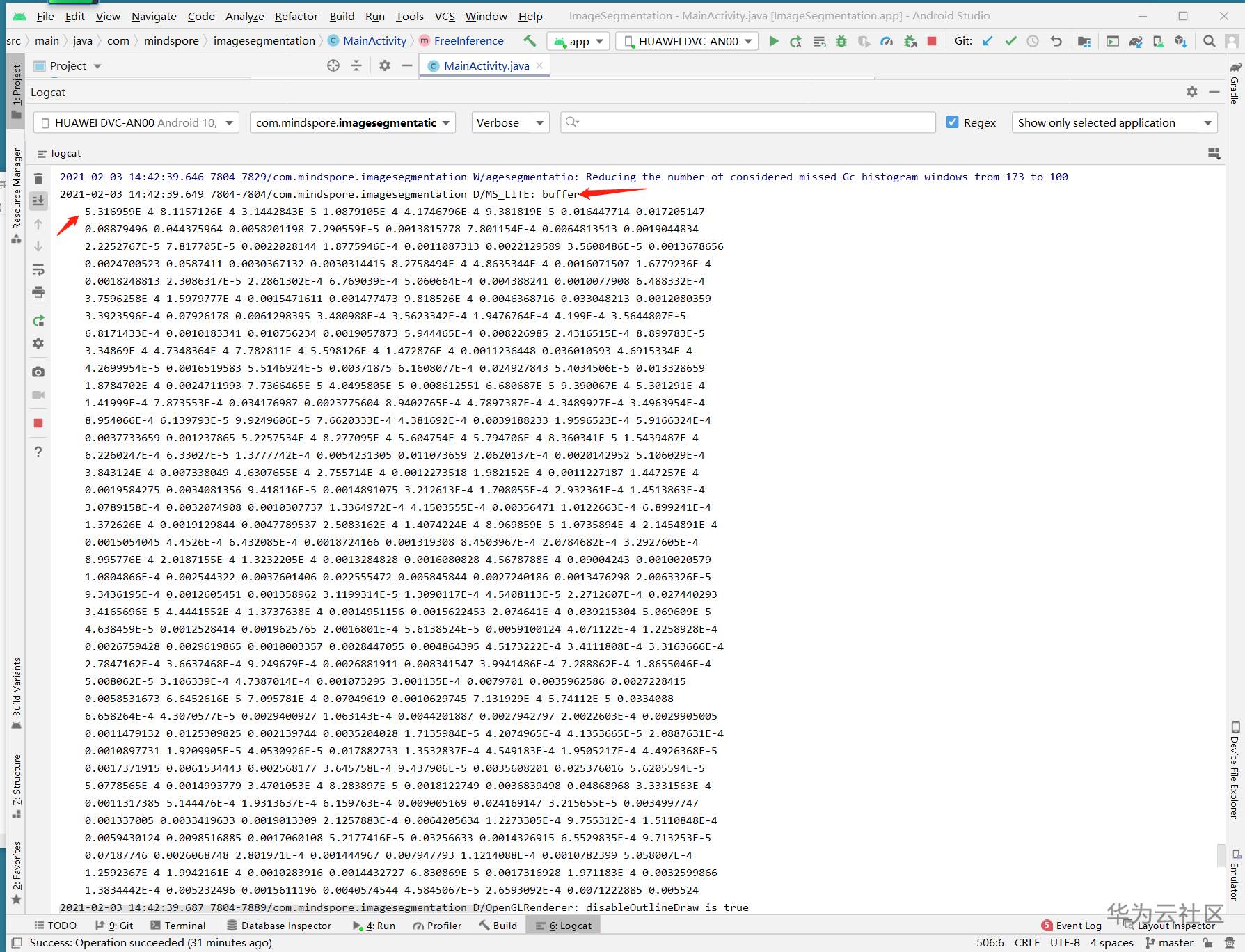1245x952 pixels.
Task: Change CRLF line separator in status bar
Action: (x=1027, y=943)
